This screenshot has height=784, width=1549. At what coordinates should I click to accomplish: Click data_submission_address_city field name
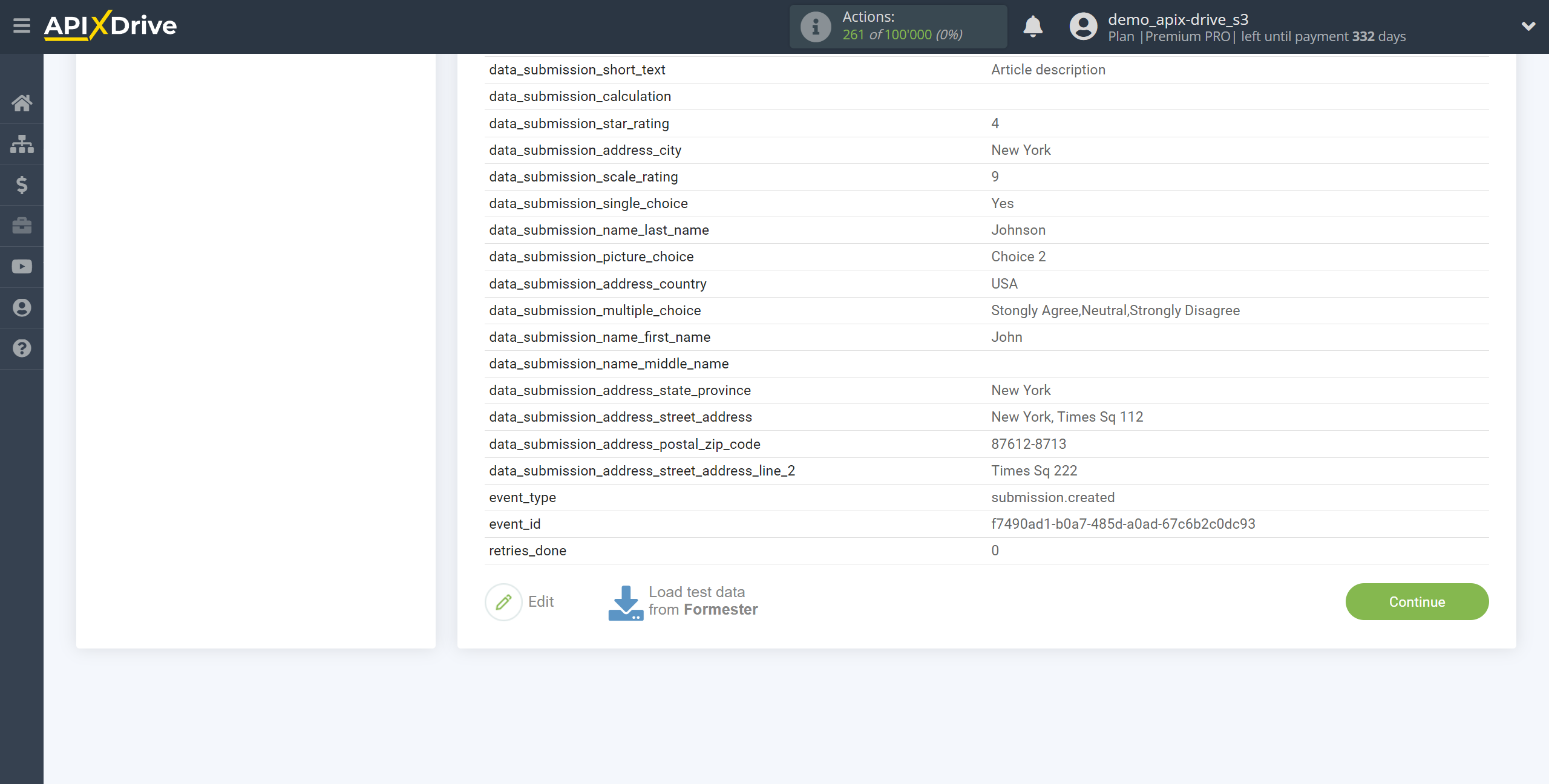click(x=585, y=150)
